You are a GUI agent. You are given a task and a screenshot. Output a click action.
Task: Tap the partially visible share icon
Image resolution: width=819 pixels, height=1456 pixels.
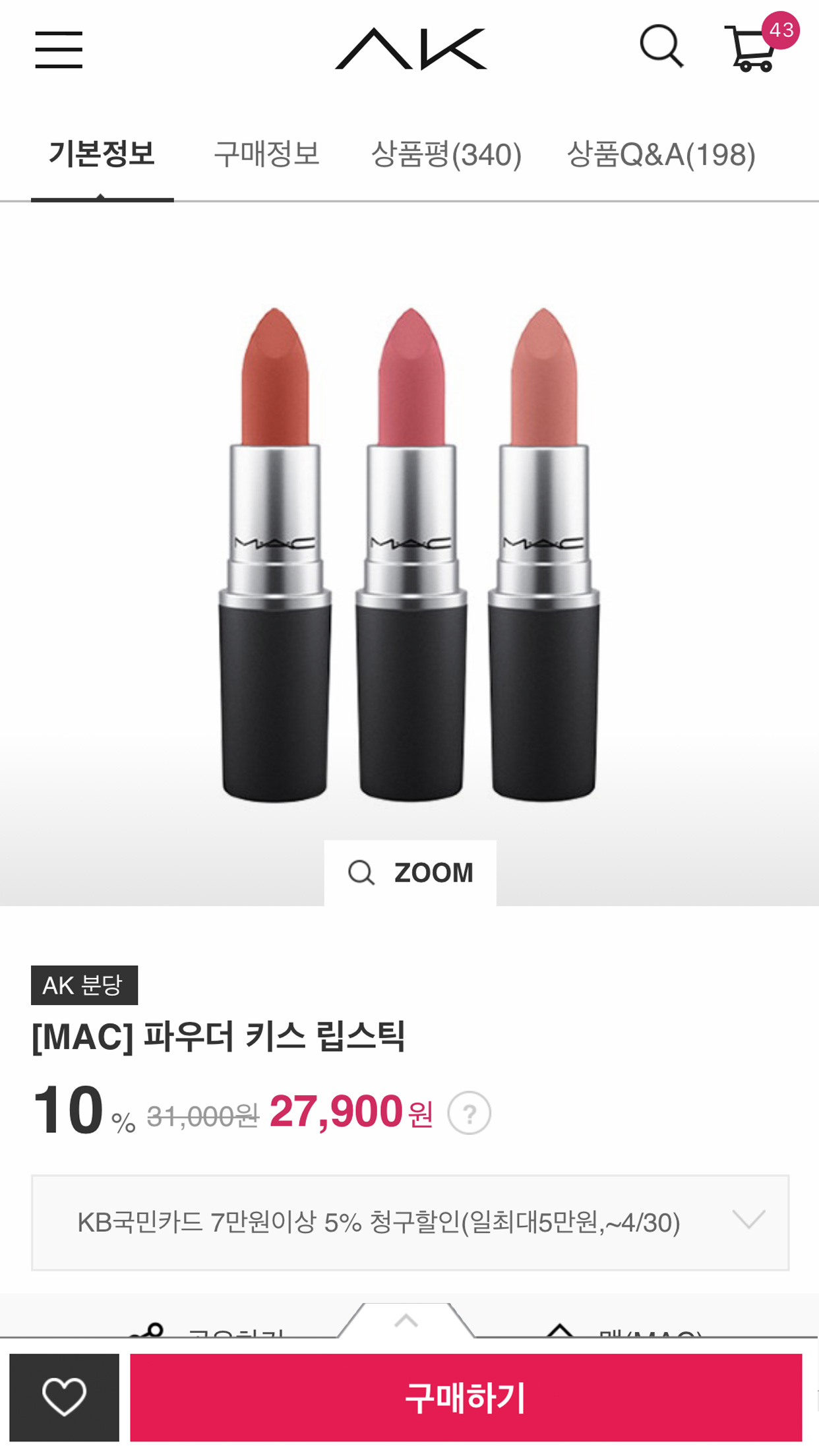(x=148, y=1330)
